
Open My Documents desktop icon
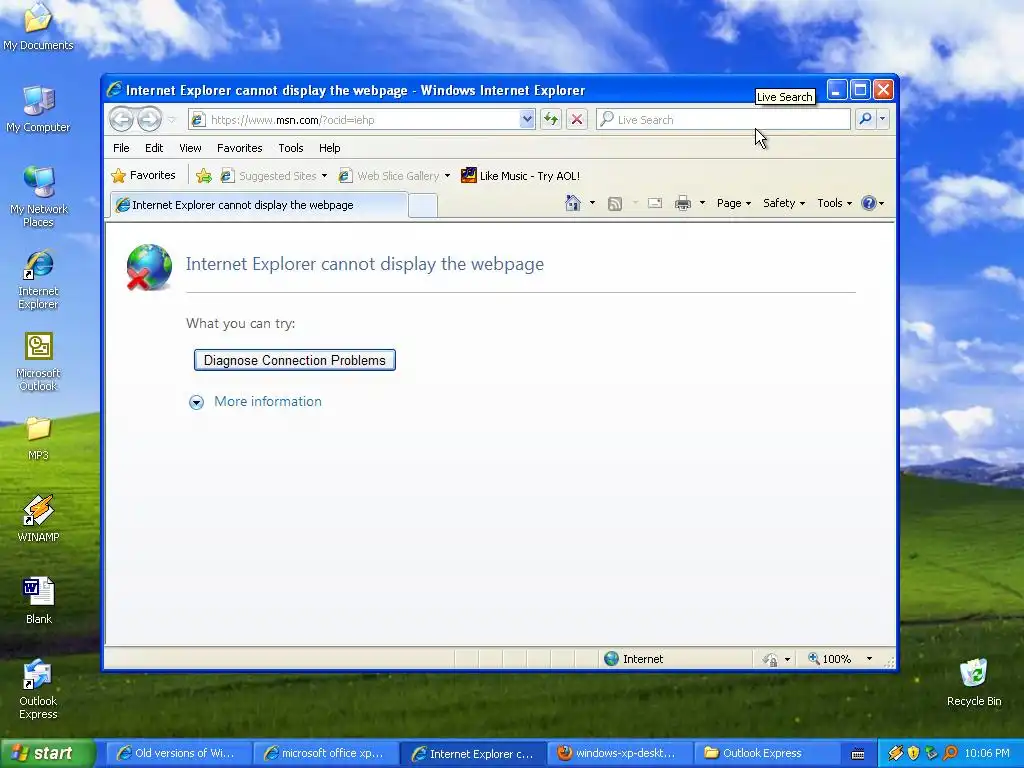point(38,26)
